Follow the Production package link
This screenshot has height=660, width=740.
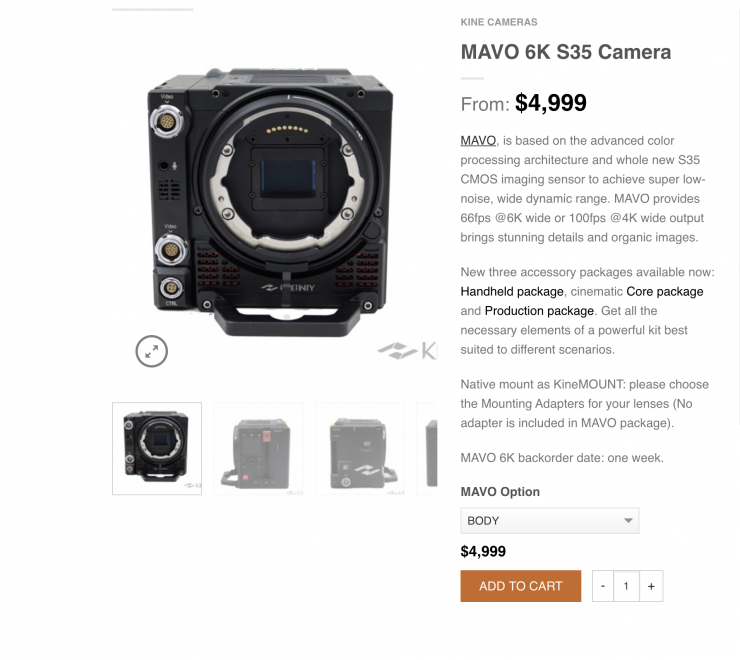coord(539,311)
